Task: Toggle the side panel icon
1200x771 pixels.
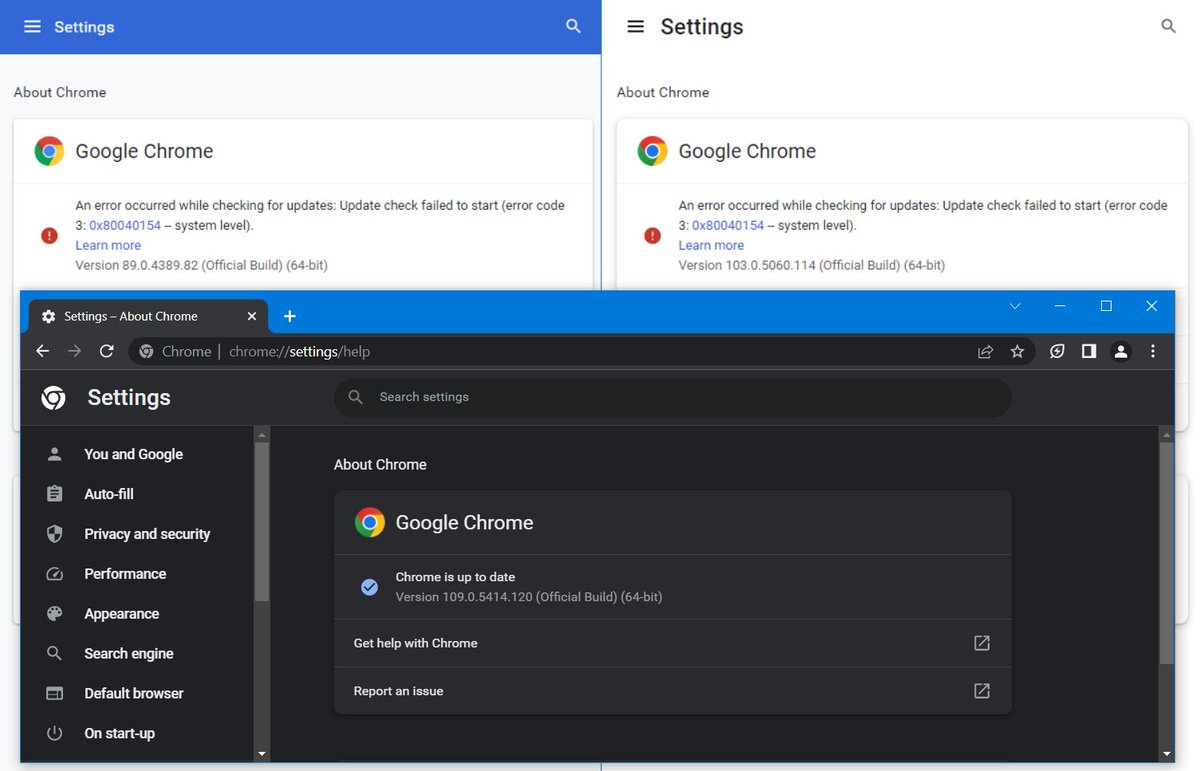Action: 1089,351
